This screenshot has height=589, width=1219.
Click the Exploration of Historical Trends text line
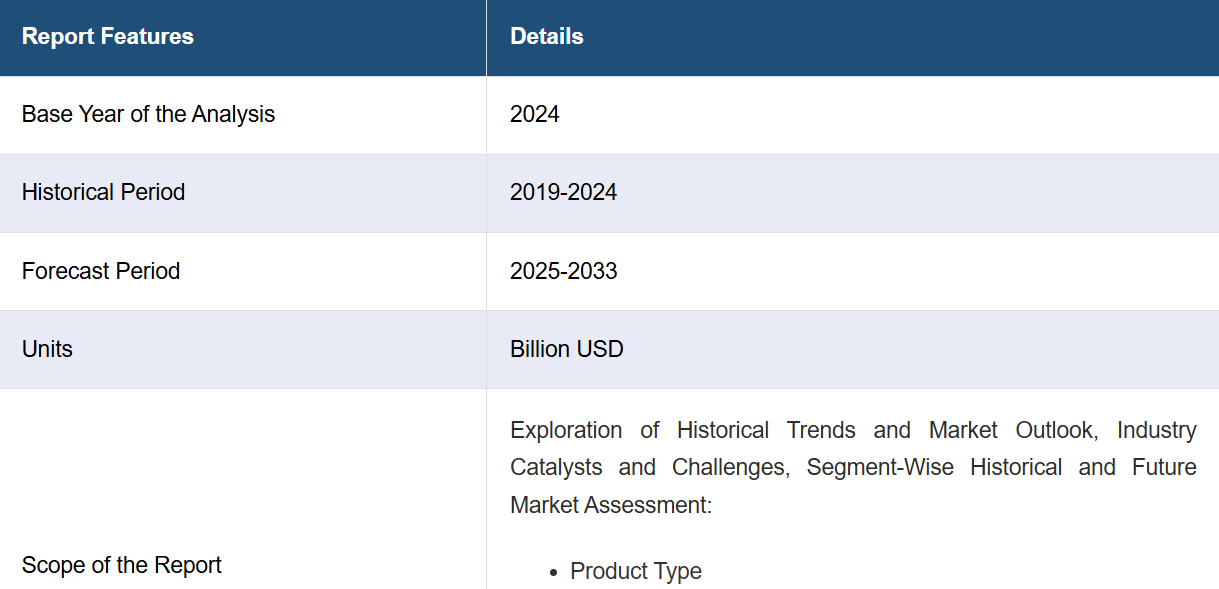[853, 430]
